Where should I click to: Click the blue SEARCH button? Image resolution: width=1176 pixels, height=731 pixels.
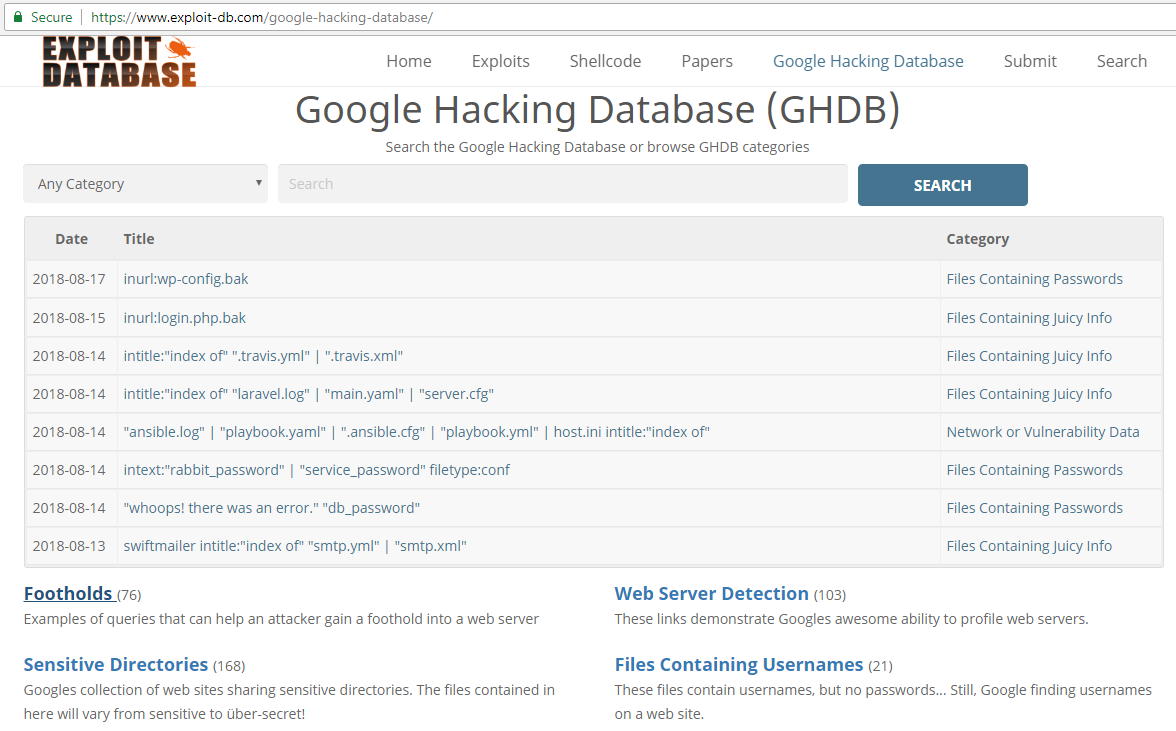[x=943, y=185]
